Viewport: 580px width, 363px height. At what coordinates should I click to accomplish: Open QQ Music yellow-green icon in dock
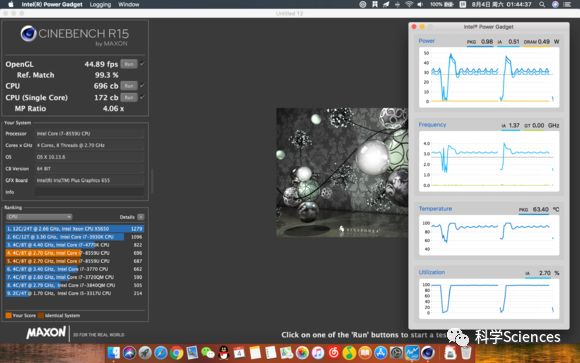349,353
